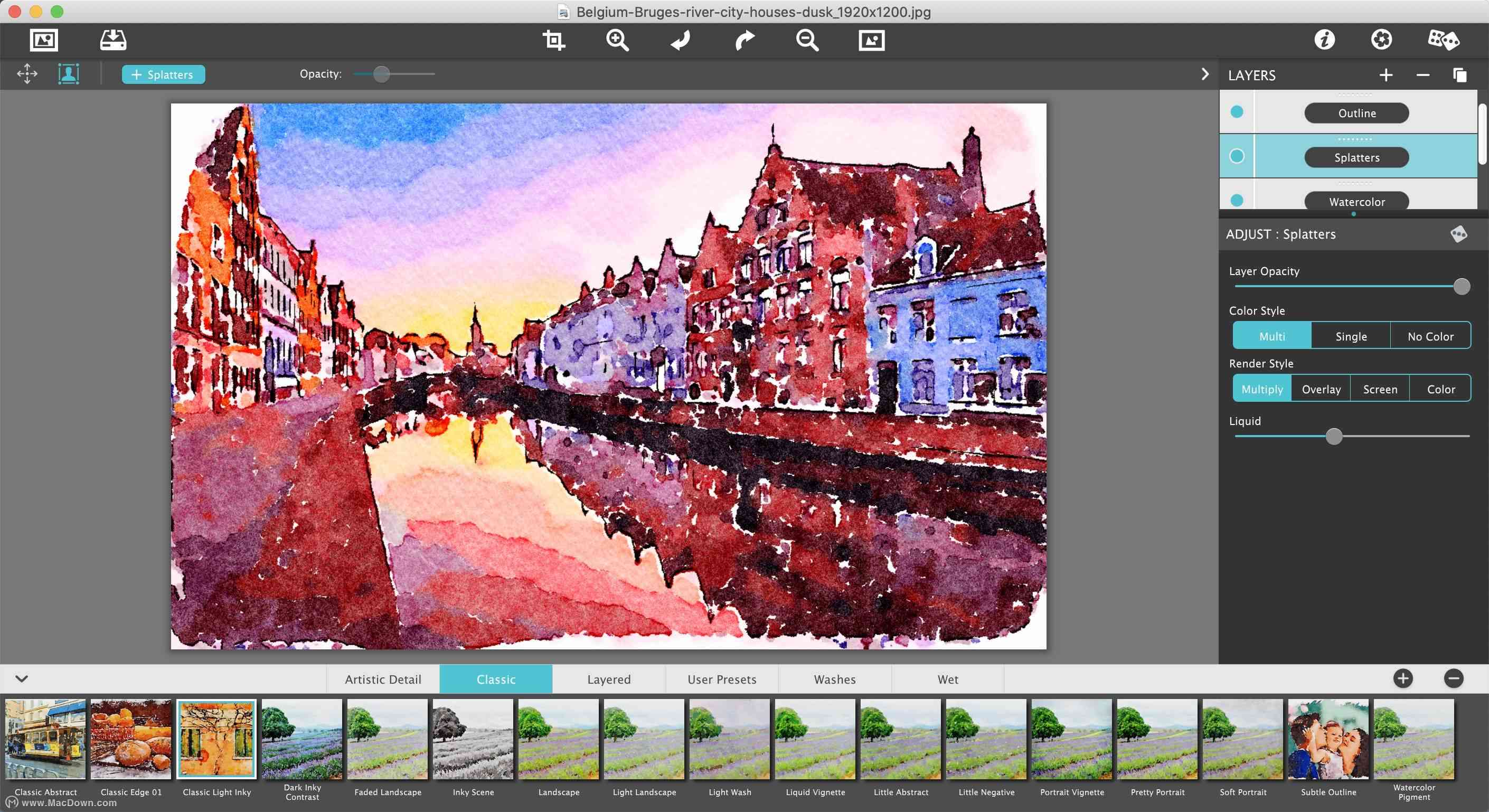Select the rotate right tool
Image resolution: width=1489 pixels, height=812 pixels.
[x=745, y=39]
